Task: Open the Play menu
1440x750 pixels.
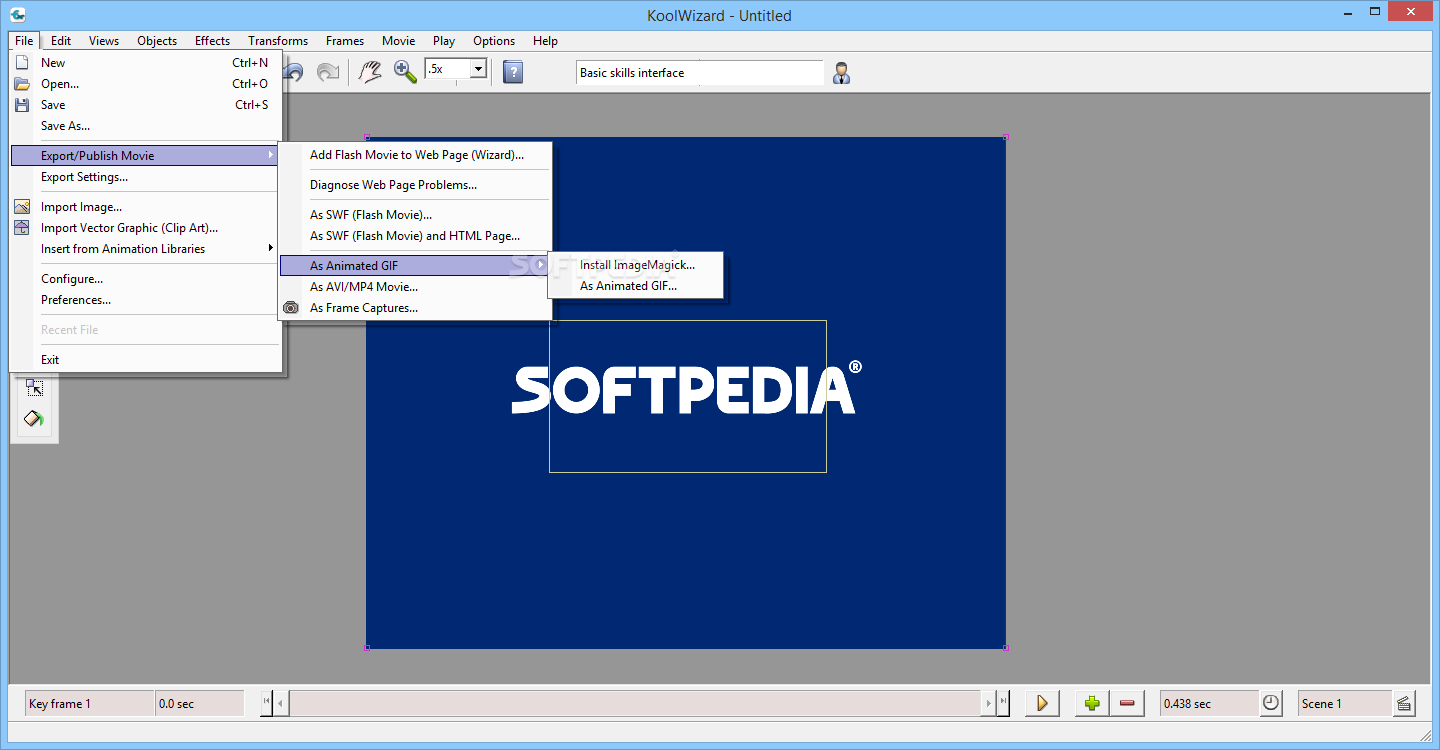Action: (444, 41)
